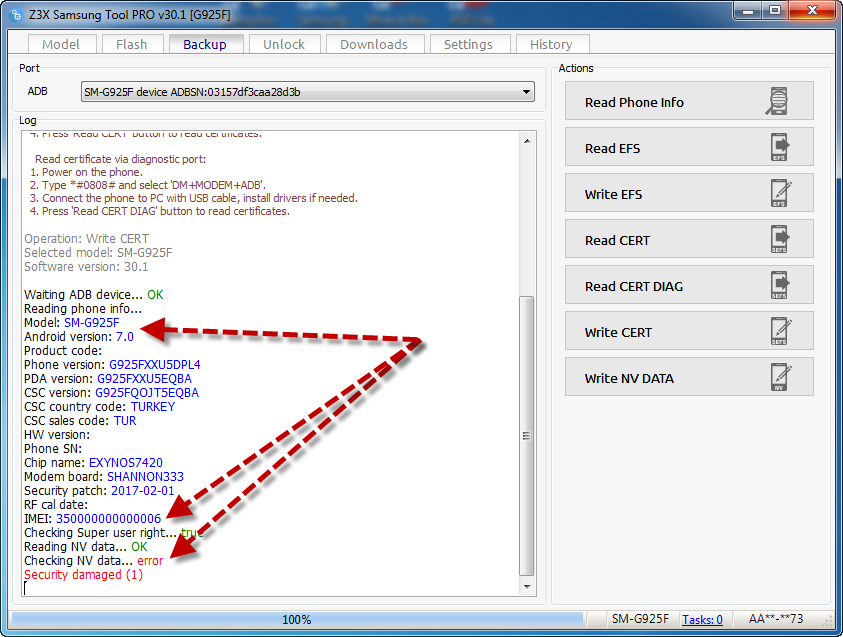Click the Security patch 2017-02-01 value
This screenshot has width=843, height=637.
coord(142,491)
